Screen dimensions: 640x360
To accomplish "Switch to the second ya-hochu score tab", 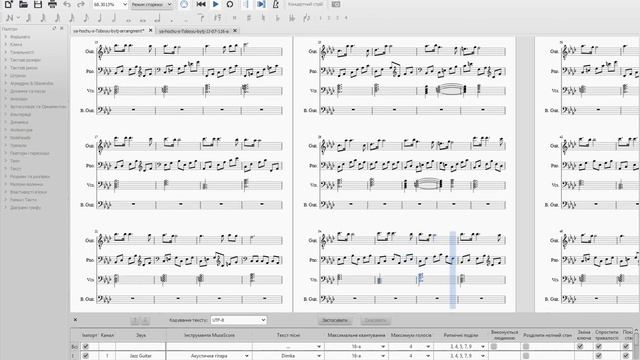I will pos(194,31).
